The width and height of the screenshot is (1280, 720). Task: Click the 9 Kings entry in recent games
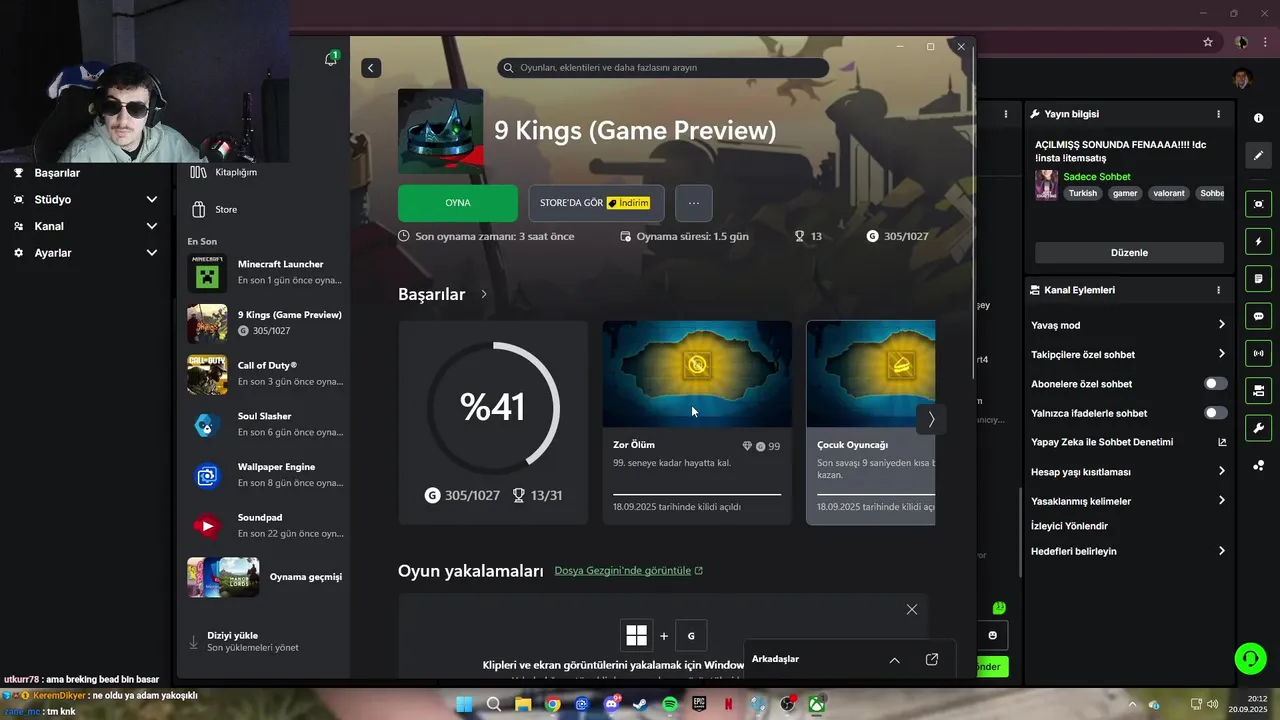(x=266, y=323)
